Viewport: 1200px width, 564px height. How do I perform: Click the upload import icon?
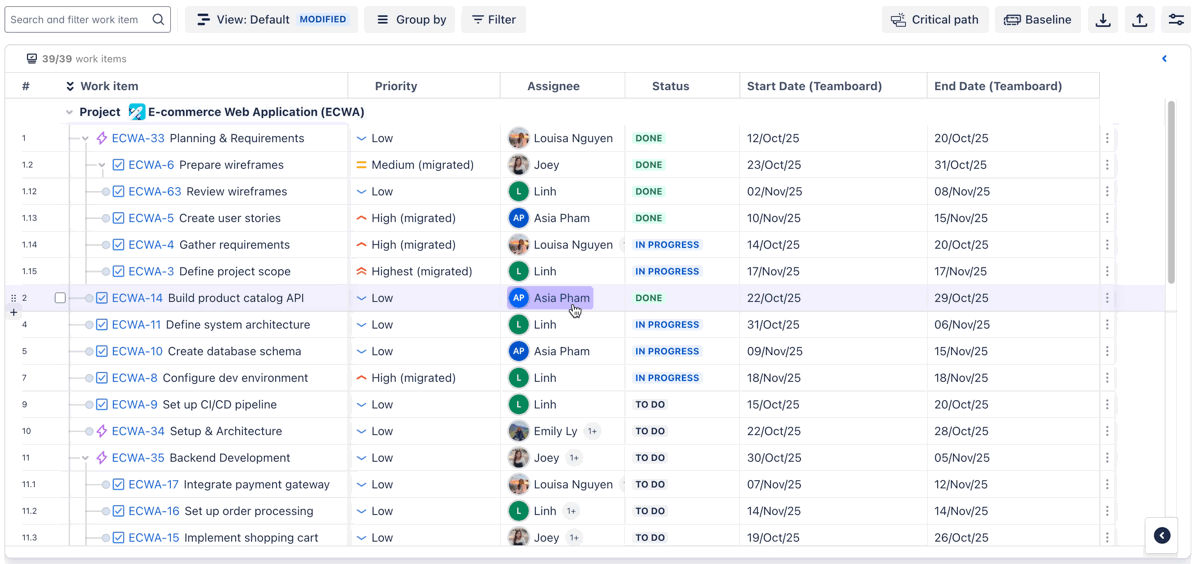1140,20
